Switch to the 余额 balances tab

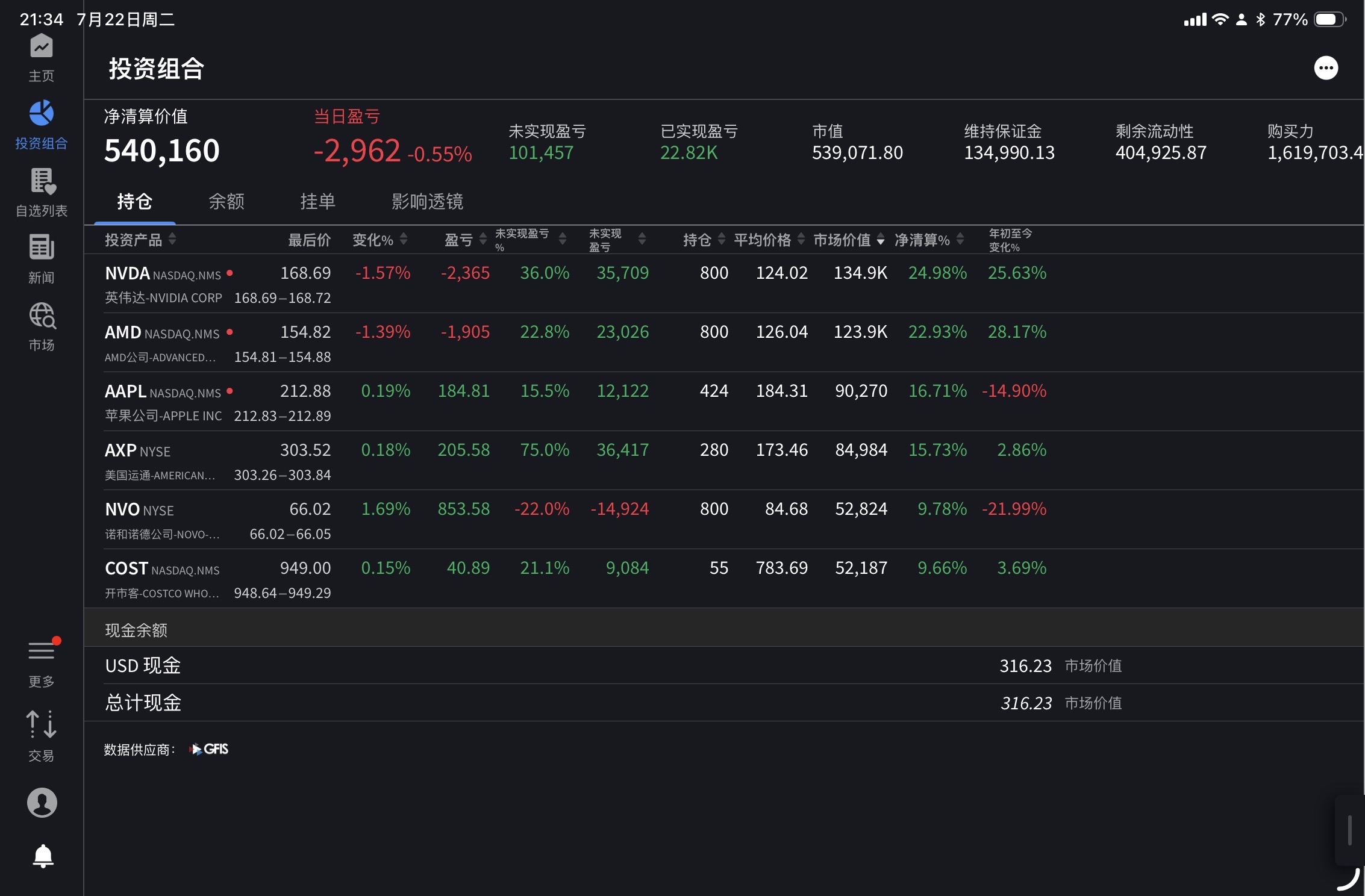[226, 201]
